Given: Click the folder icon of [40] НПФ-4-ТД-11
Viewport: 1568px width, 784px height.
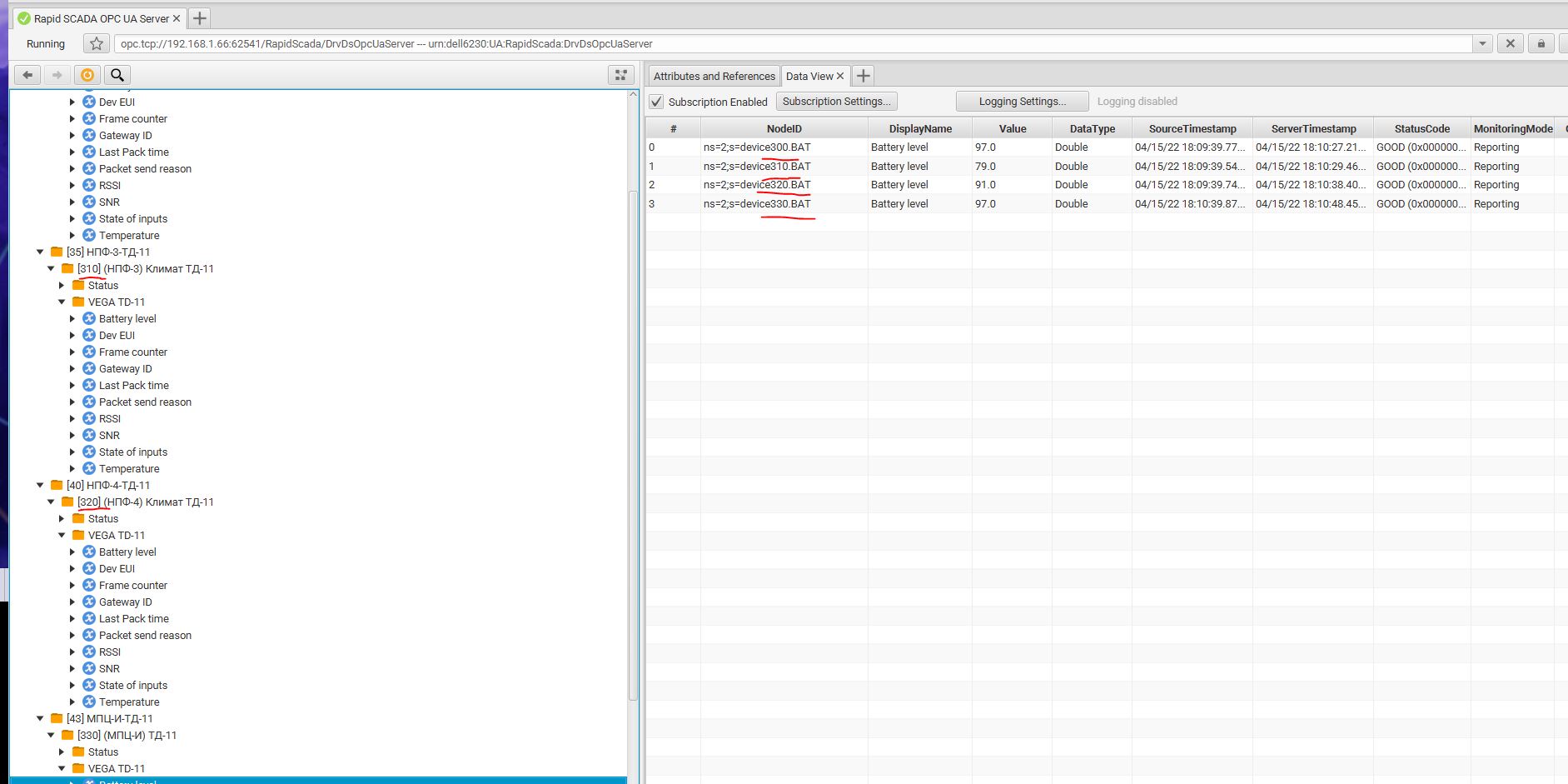Looking at the screenshot, I should click(x=57, y=485).
